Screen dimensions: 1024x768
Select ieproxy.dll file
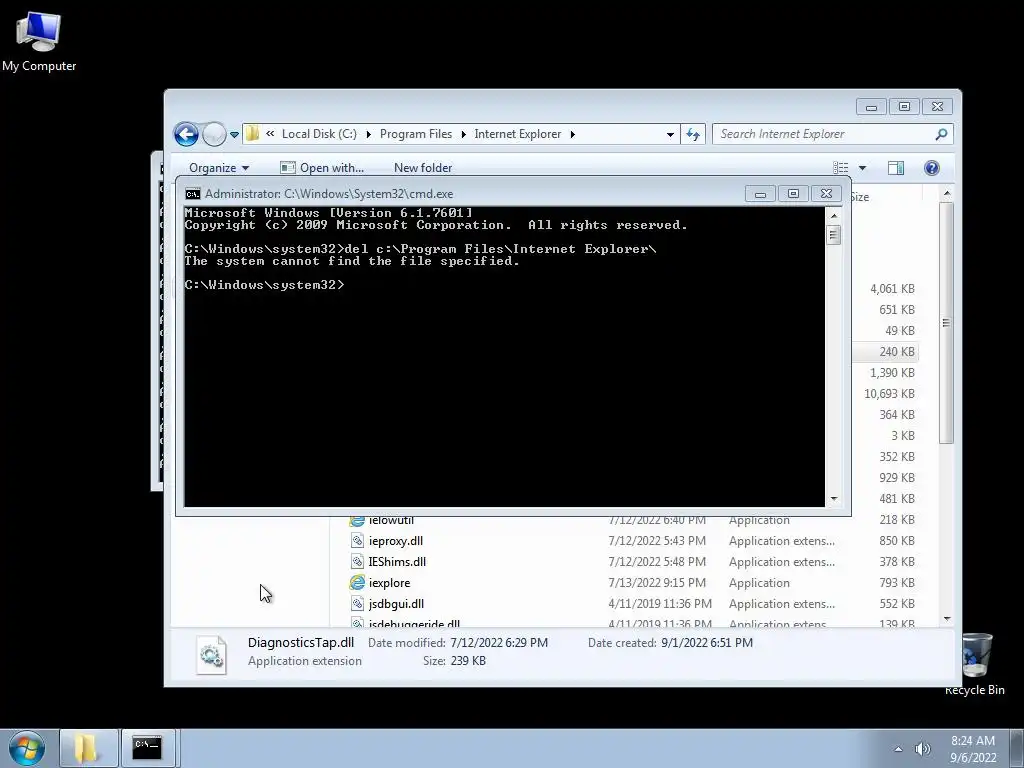(395, 541)
